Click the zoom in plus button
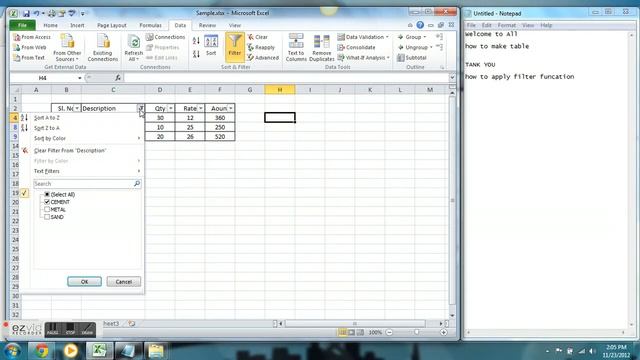 pyautogui.click(x=444, y=333)
